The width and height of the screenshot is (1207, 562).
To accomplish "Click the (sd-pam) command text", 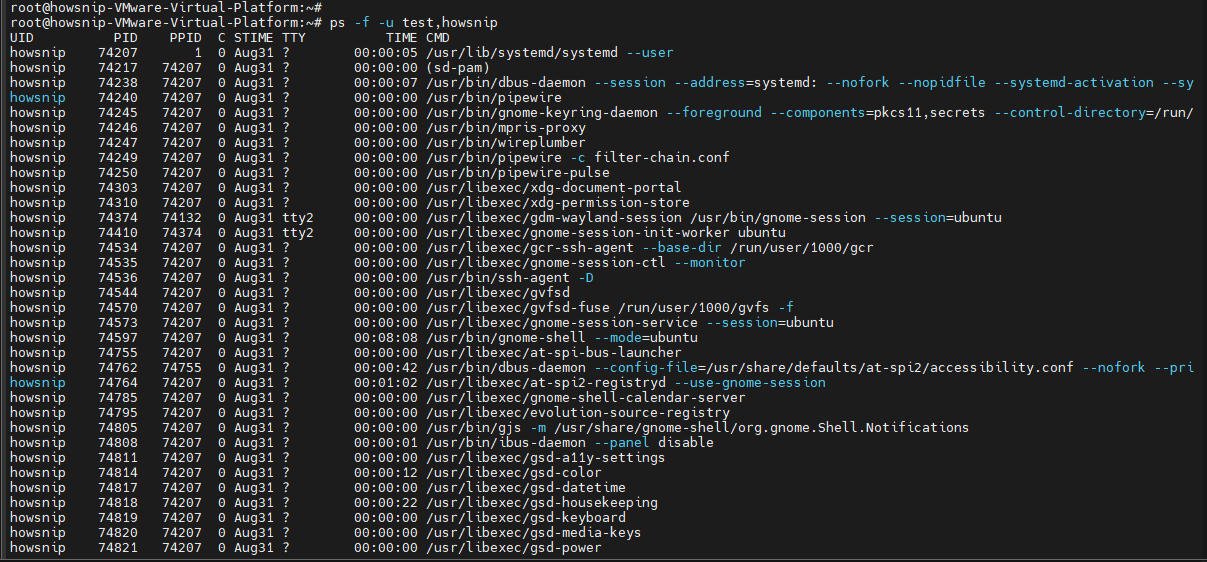I will point(458,68).
